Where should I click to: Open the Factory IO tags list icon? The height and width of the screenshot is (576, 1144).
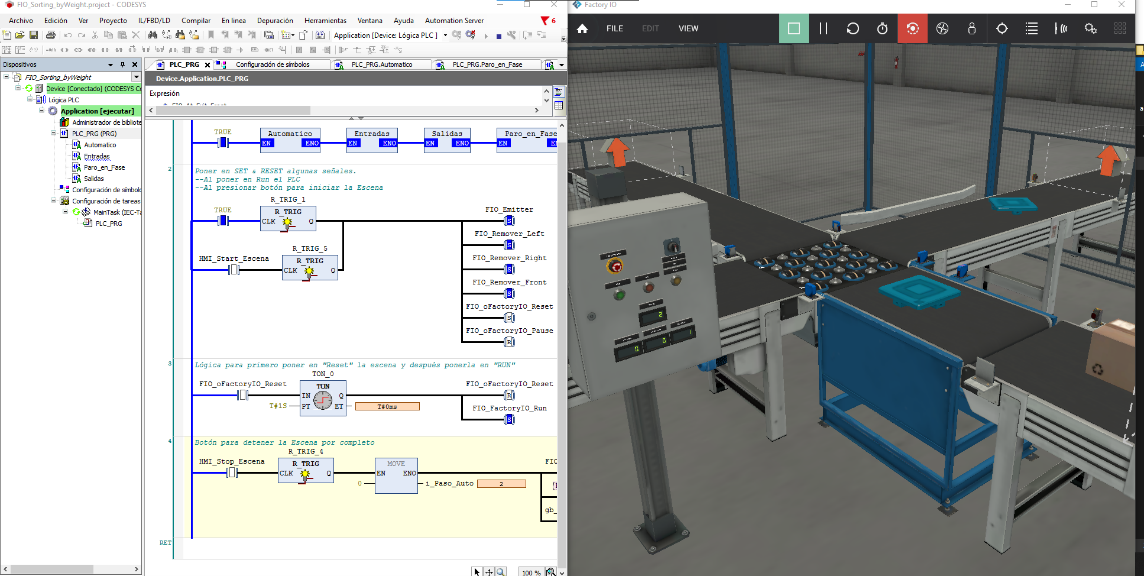pos(1032,28)
